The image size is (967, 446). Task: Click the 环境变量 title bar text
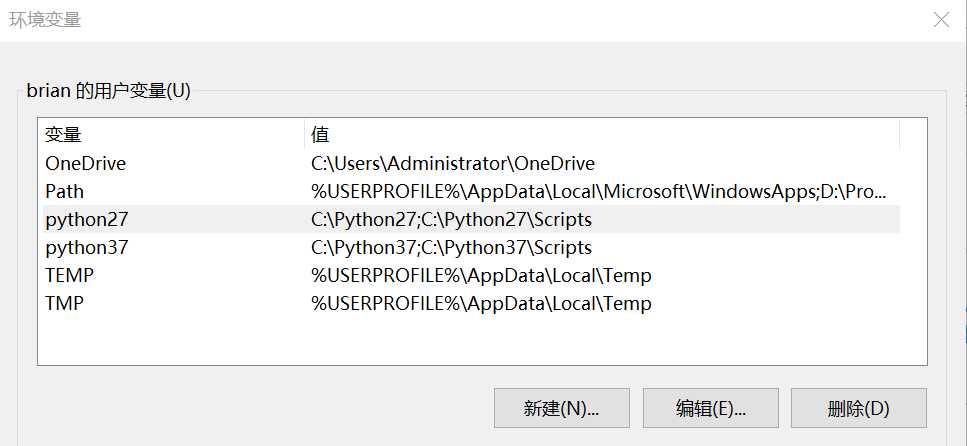(44, 19)
